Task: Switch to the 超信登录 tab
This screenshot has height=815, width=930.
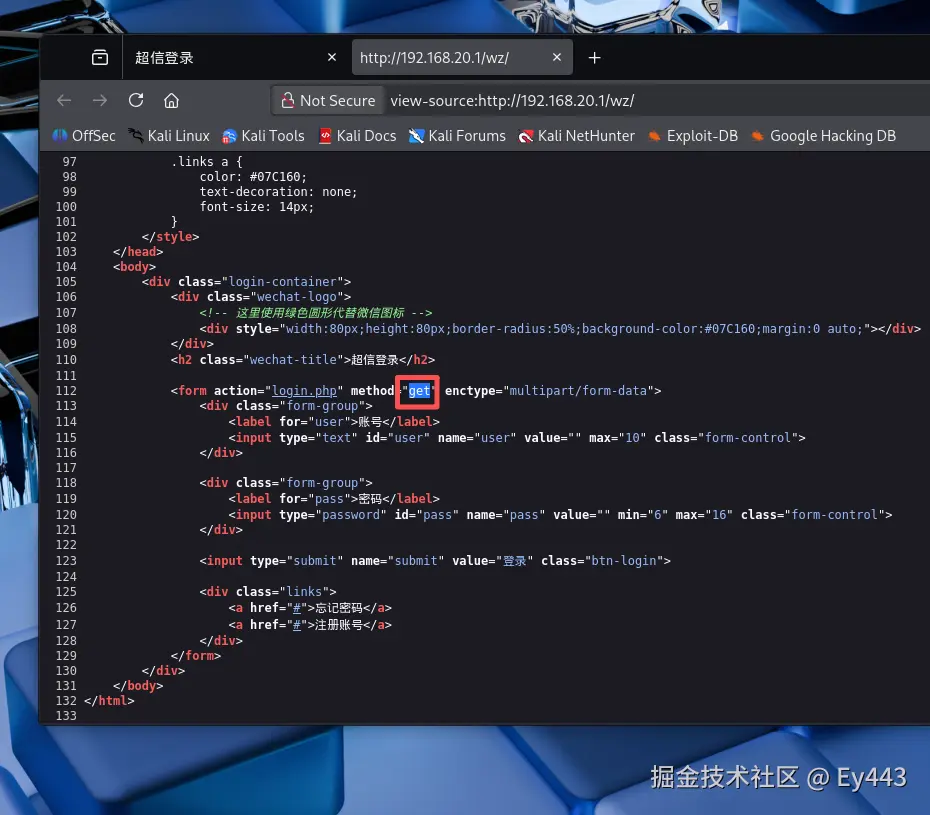Action: [x=231, y=58]
